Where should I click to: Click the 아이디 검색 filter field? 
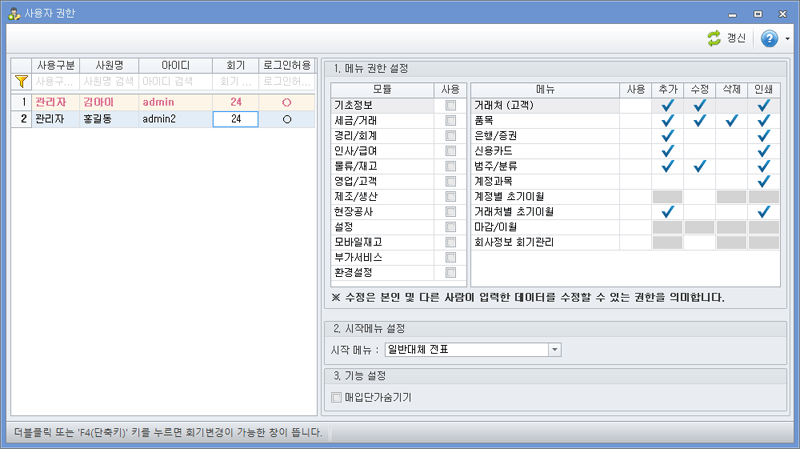pos(176,81)
